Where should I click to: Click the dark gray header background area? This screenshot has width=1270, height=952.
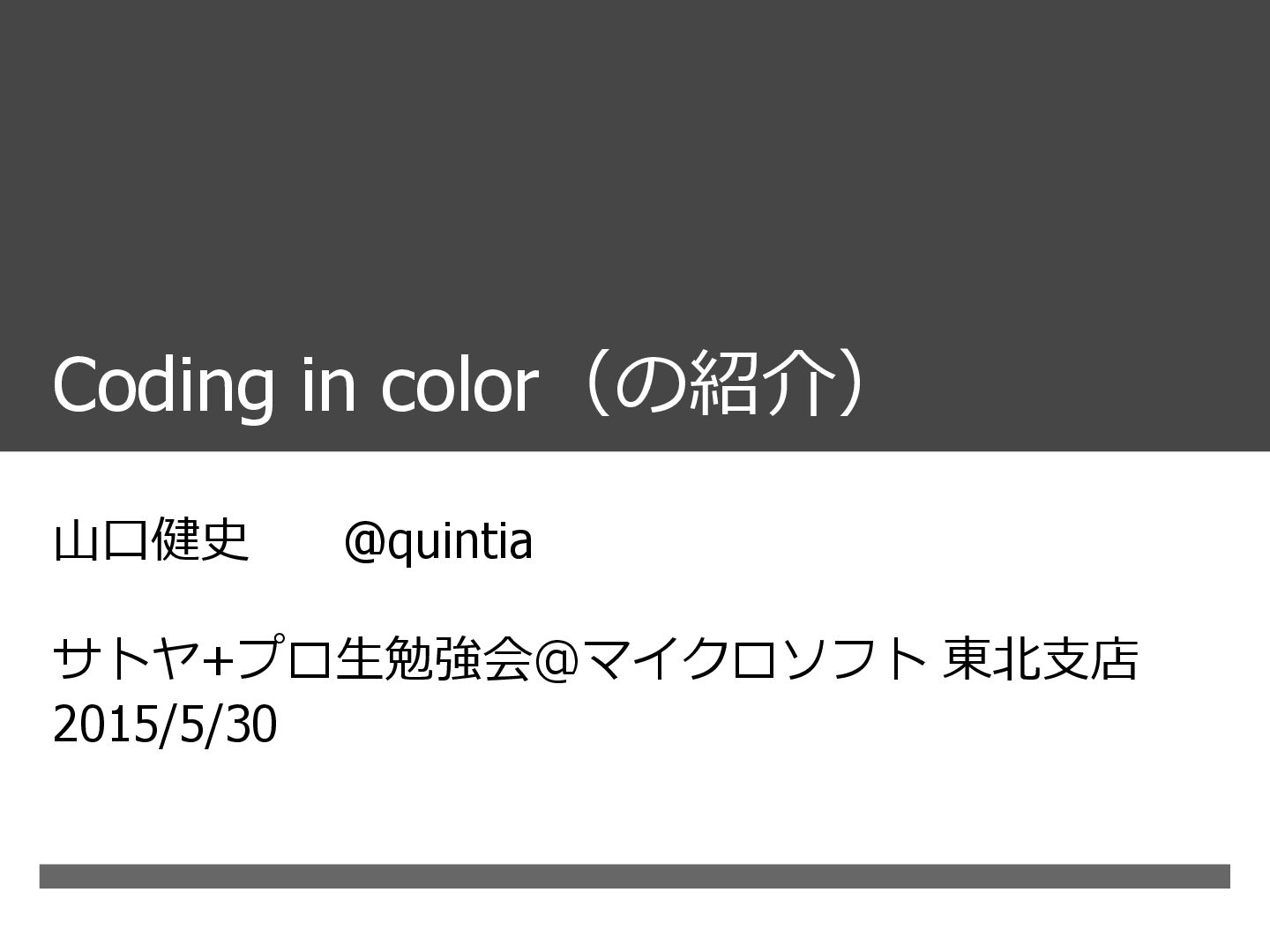pyautogui.click(x=635, y=176)
